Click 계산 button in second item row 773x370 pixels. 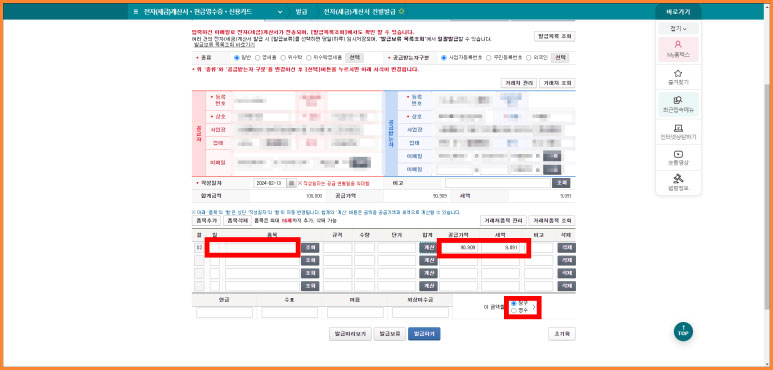(x=428, y=261)
